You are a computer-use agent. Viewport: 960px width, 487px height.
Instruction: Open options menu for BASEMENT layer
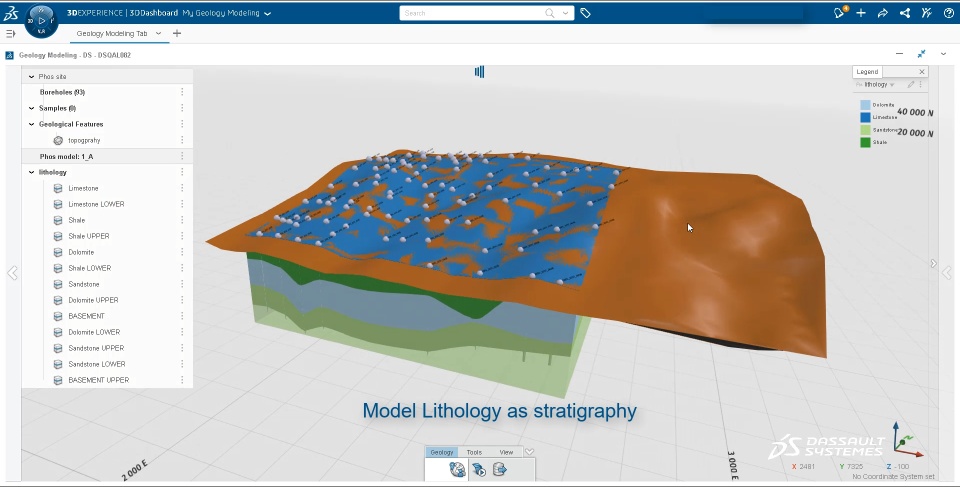[x=182, y=316]
